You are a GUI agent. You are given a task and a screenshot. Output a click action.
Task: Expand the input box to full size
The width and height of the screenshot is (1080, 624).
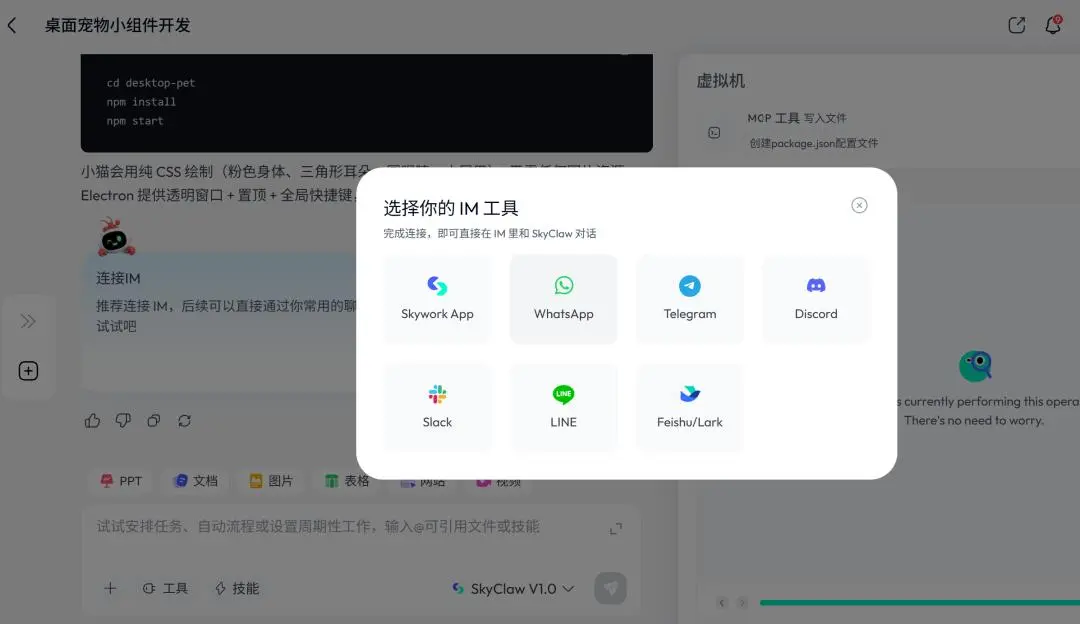click(x=616, y=528)
